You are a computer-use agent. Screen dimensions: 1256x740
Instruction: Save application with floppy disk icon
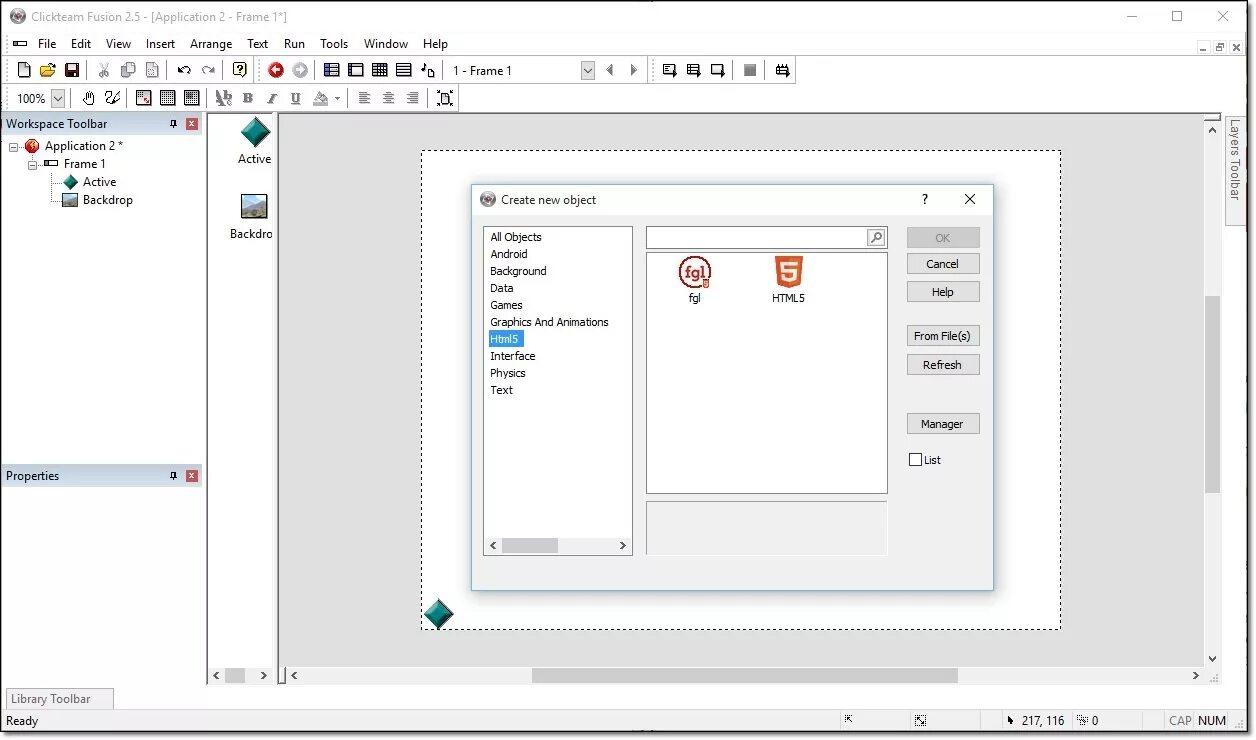(x=72, y=70)
